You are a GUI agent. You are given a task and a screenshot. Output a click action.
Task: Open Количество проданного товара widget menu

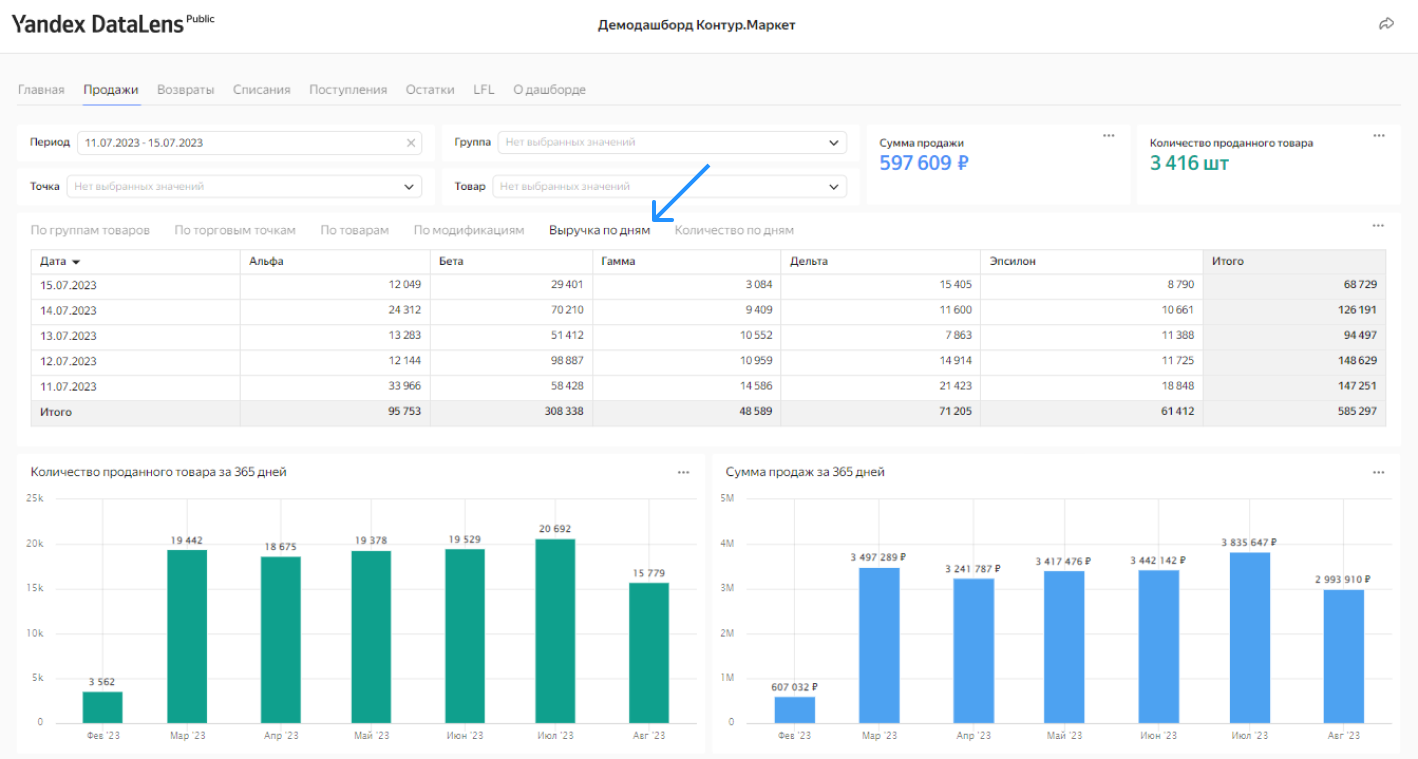click(x=1379, y=135)
